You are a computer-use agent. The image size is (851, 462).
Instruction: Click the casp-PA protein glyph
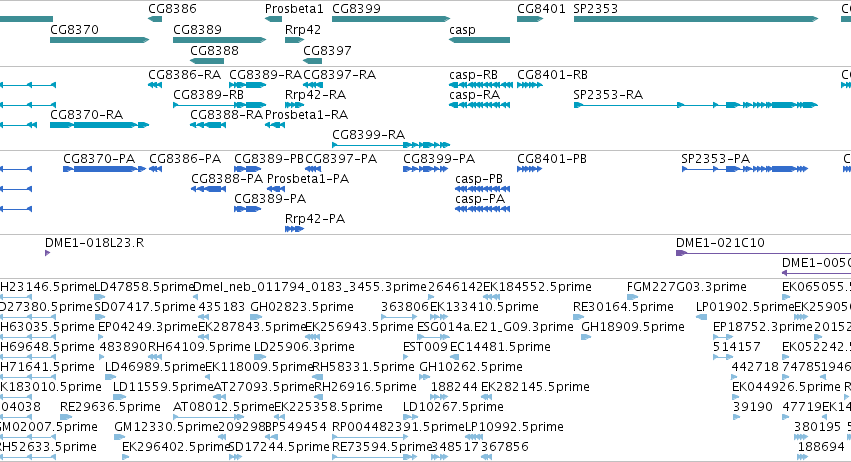click(x=482, y=208)
